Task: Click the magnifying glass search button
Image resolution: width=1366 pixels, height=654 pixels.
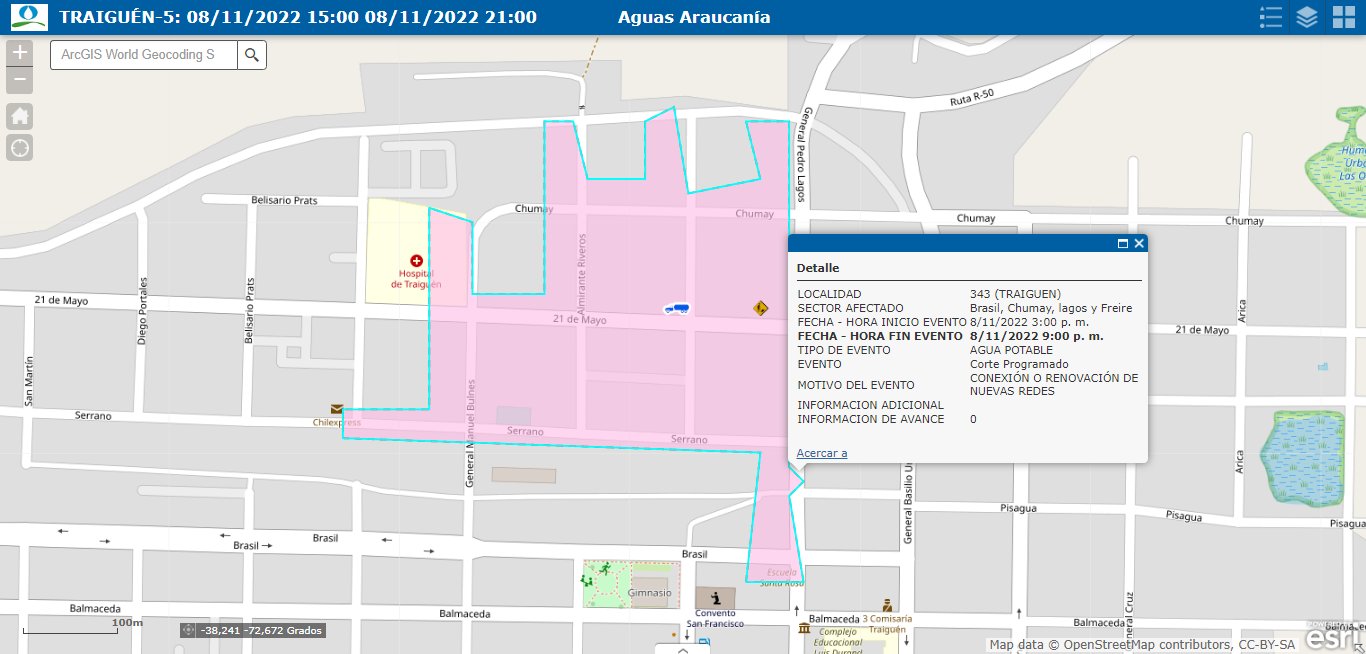Action: tap(252, 55)
